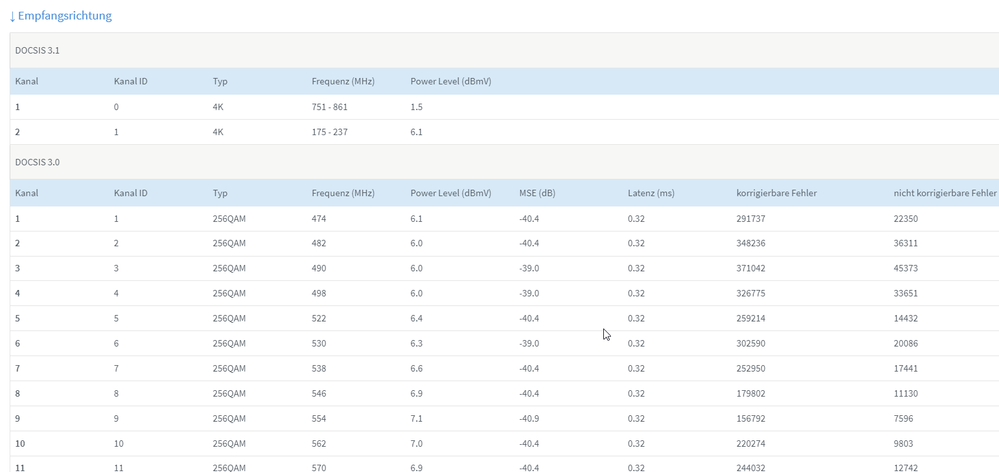Select correctable errors value 326775

pyautogui.click(x=751, y=294)
